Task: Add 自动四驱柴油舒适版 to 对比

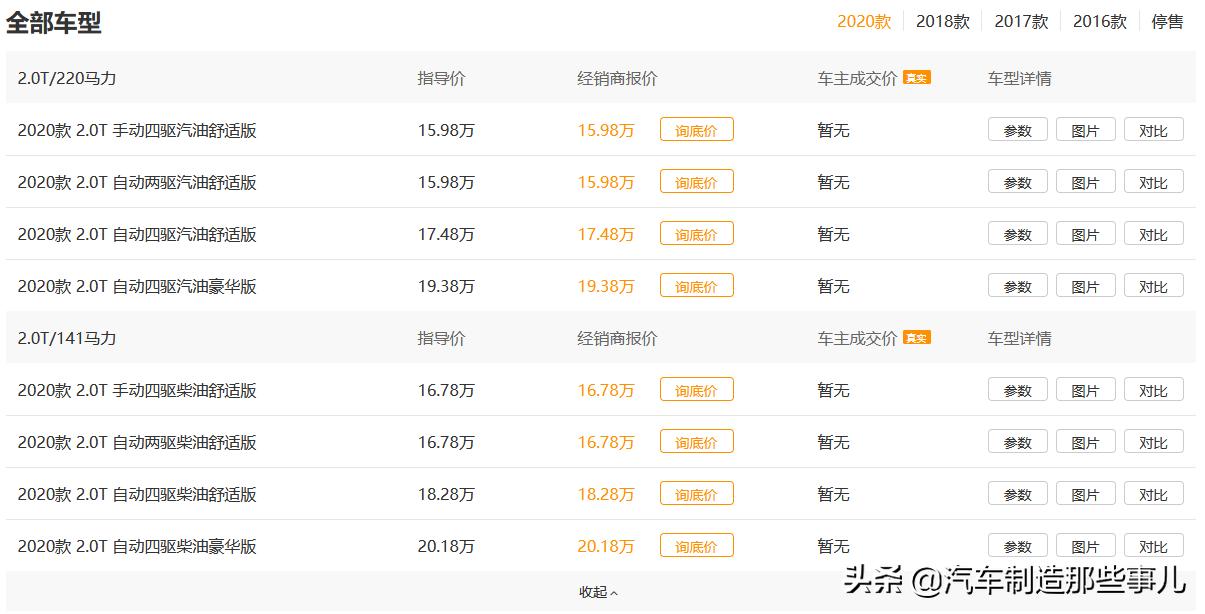Action: coord(1154,493)
